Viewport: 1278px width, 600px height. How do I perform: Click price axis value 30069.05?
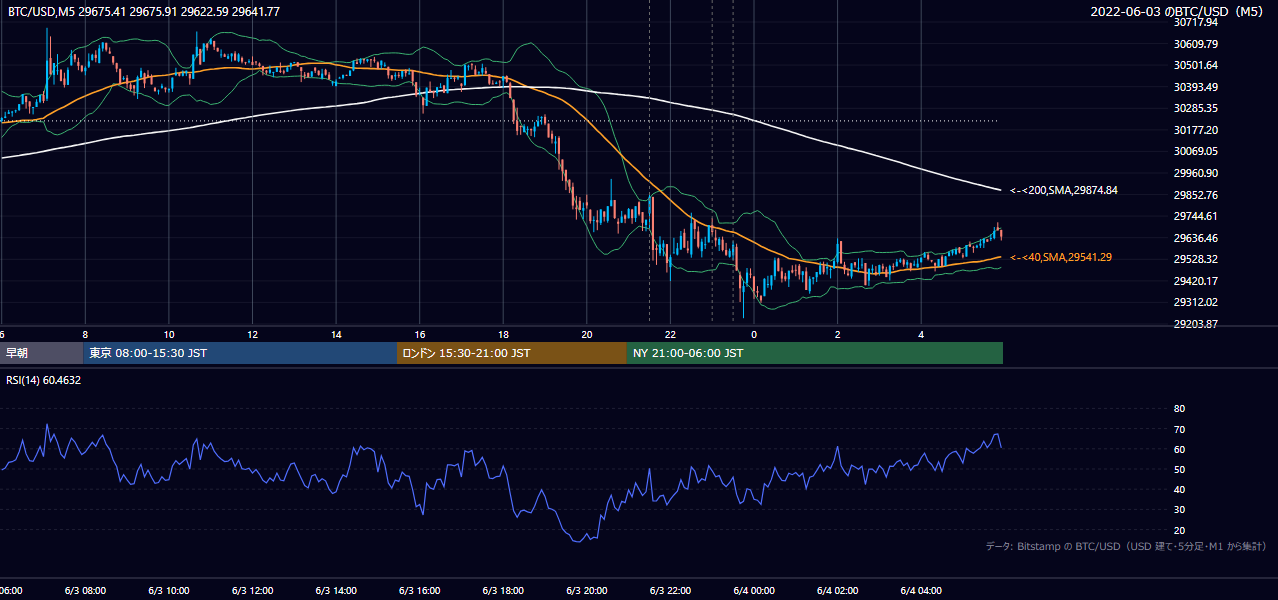click(1195, 151)
